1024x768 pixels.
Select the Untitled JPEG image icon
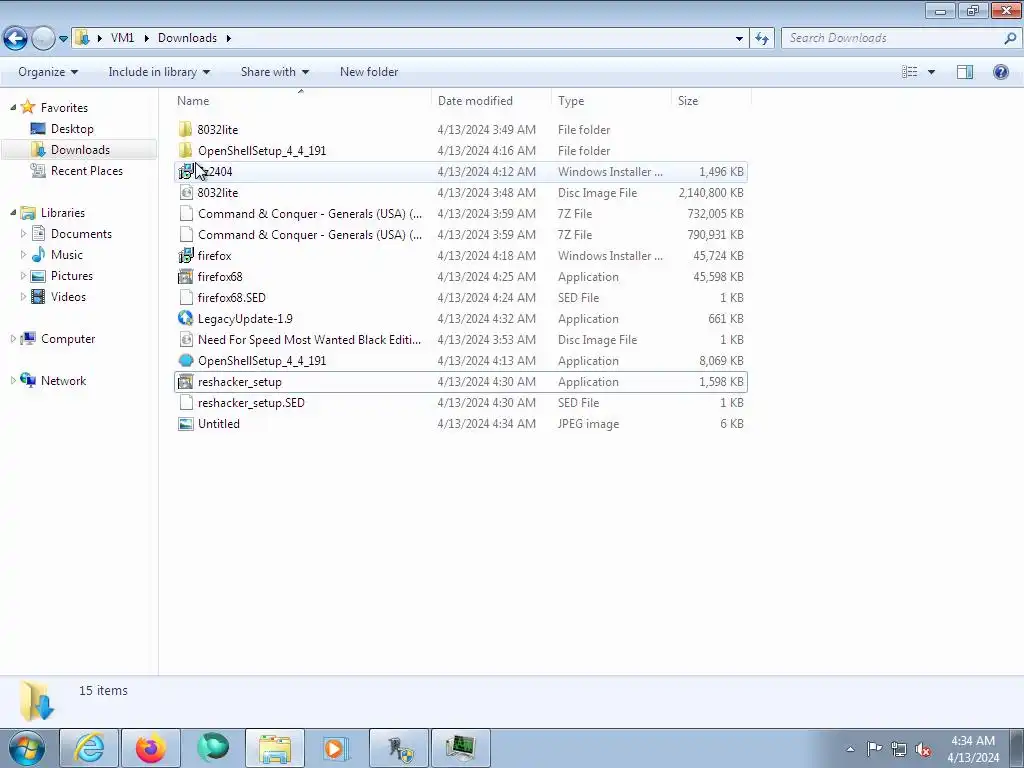[x=186, y=423]
